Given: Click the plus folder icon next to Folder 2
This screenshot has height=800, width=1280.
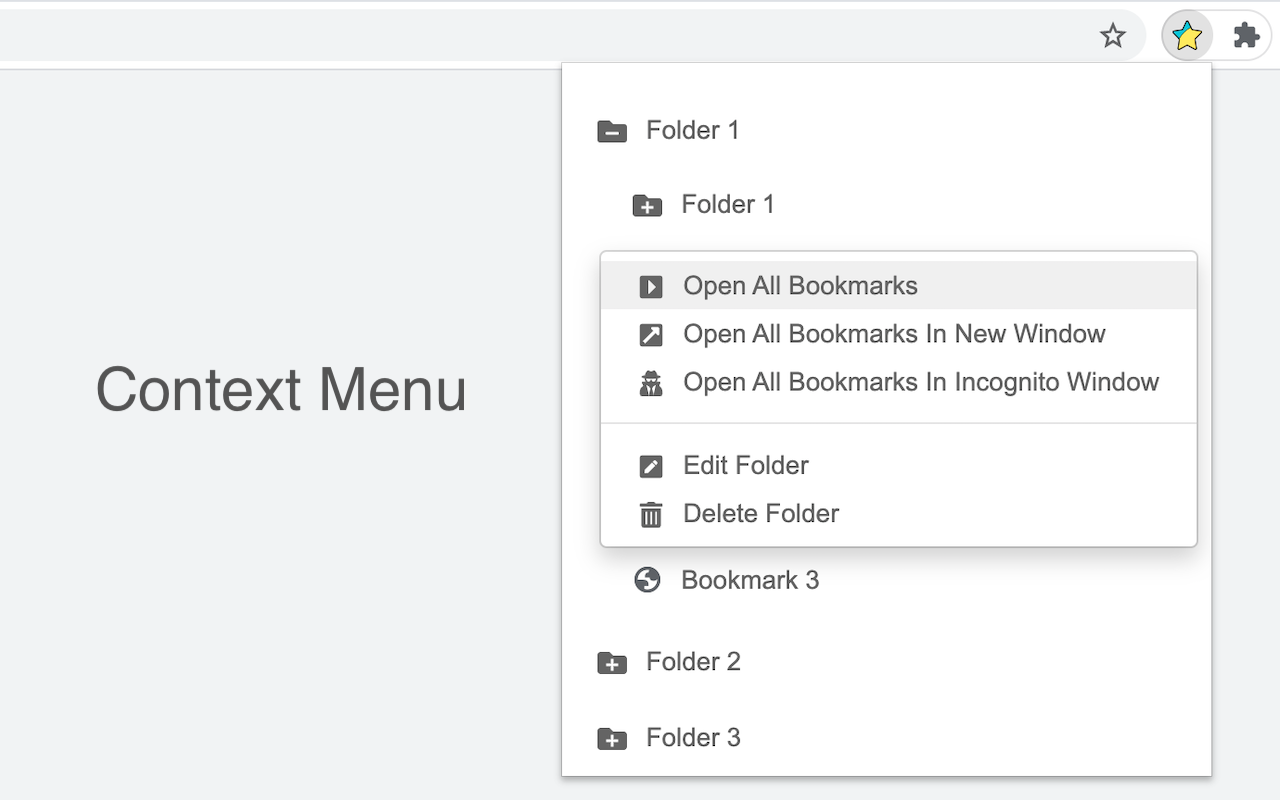Looking at the screenshot, I should click(x=611, y=662).
